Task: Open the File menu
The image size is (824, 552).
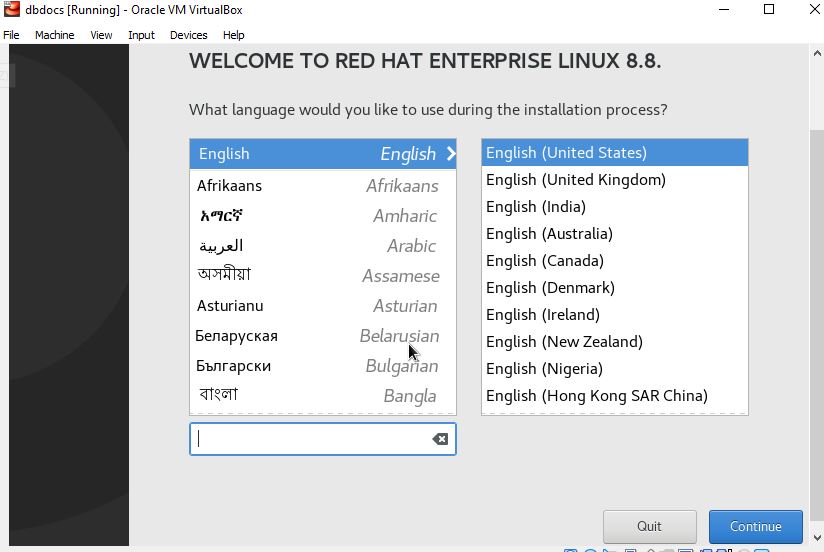Action: tap(11, 35)
